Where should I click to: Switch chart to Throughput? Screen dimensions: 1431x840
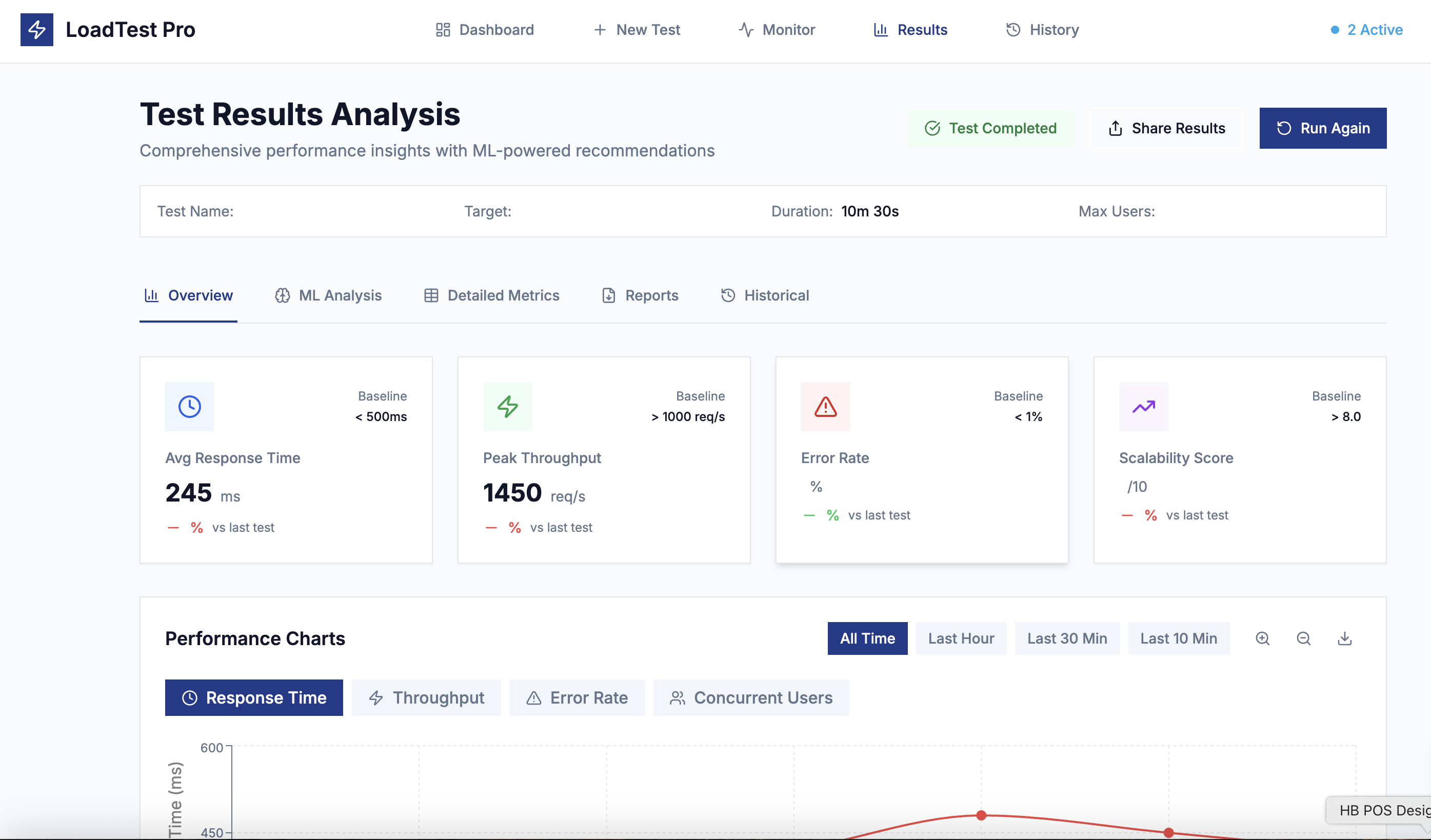(426, 697)
